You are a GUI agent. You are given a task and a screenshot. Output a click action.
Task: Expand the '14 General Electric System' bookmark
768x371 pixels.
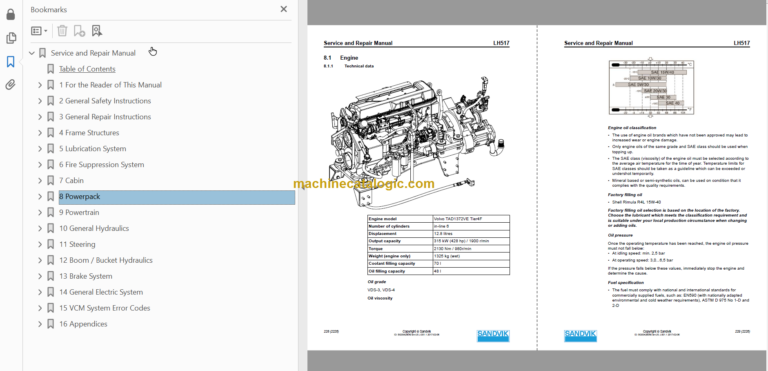[40, 292]
